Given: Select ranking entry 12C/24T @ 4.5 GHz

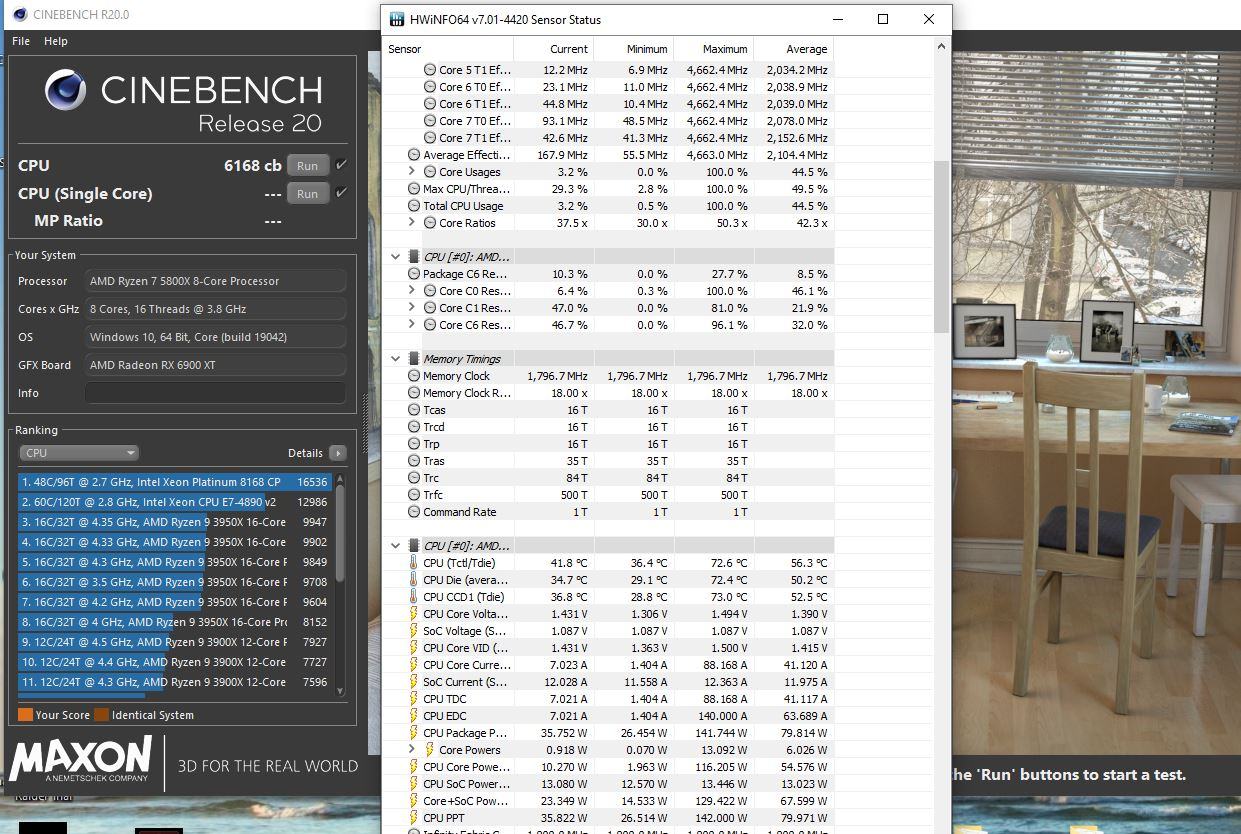Looking at the screenshot, I should [175, 642].
